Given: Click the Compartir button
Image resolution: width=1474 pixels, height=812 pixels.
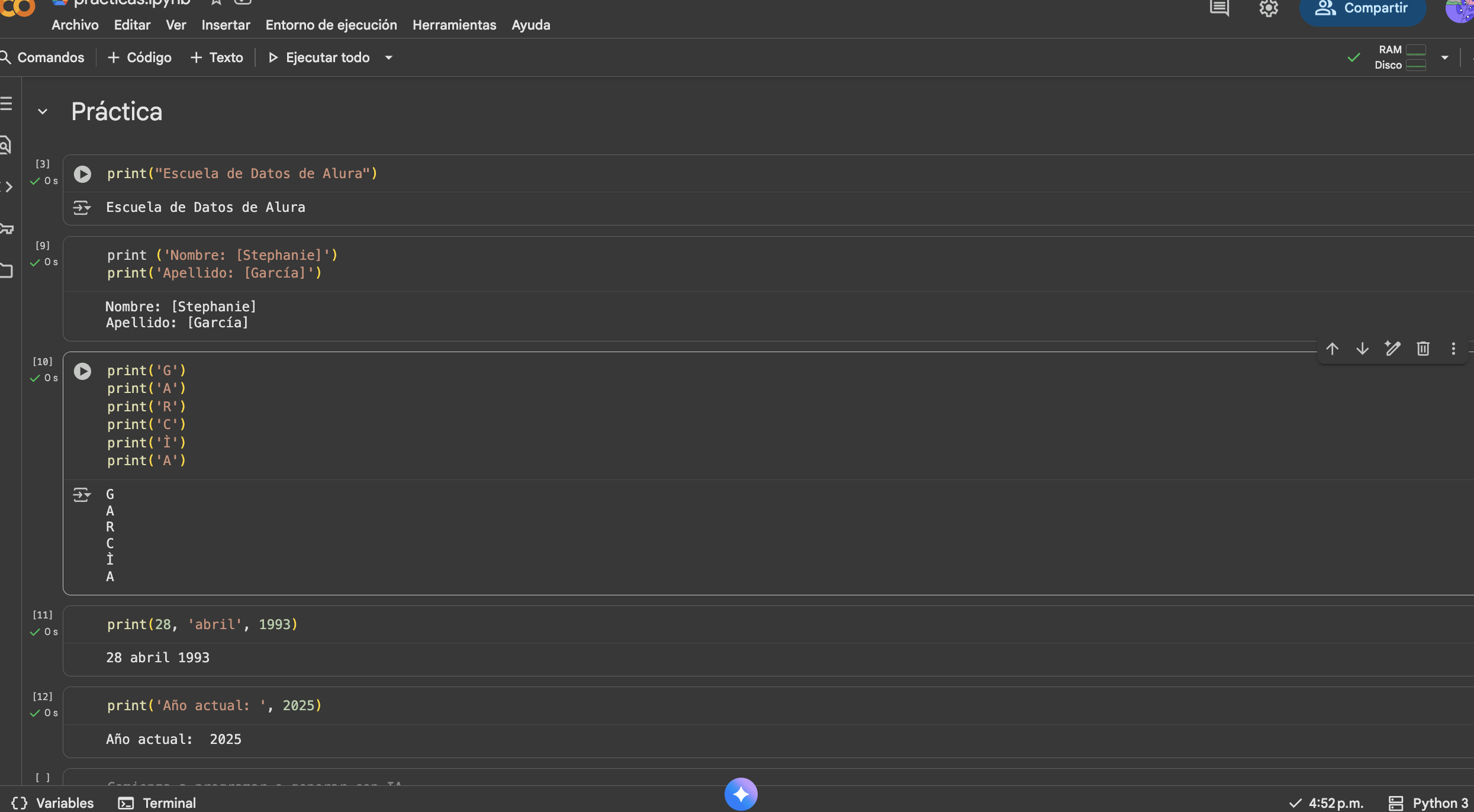Looking at the screenshot, I should (x=1362, y=9).
